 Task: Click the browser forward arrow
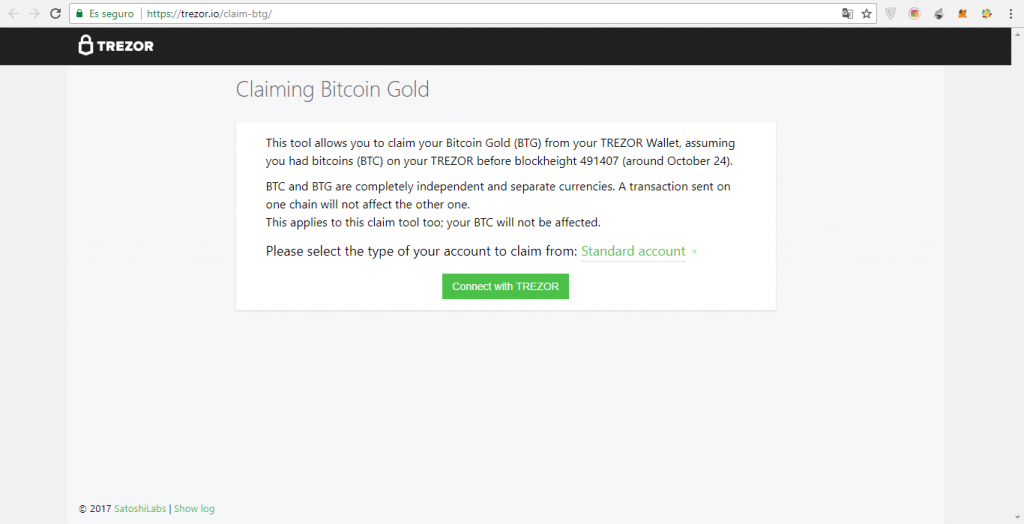click(35, 13)
